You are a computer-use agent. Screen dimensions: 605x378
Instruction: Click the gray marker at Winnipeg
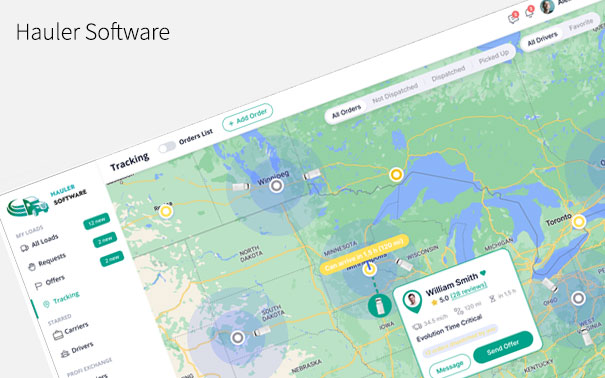276,186
